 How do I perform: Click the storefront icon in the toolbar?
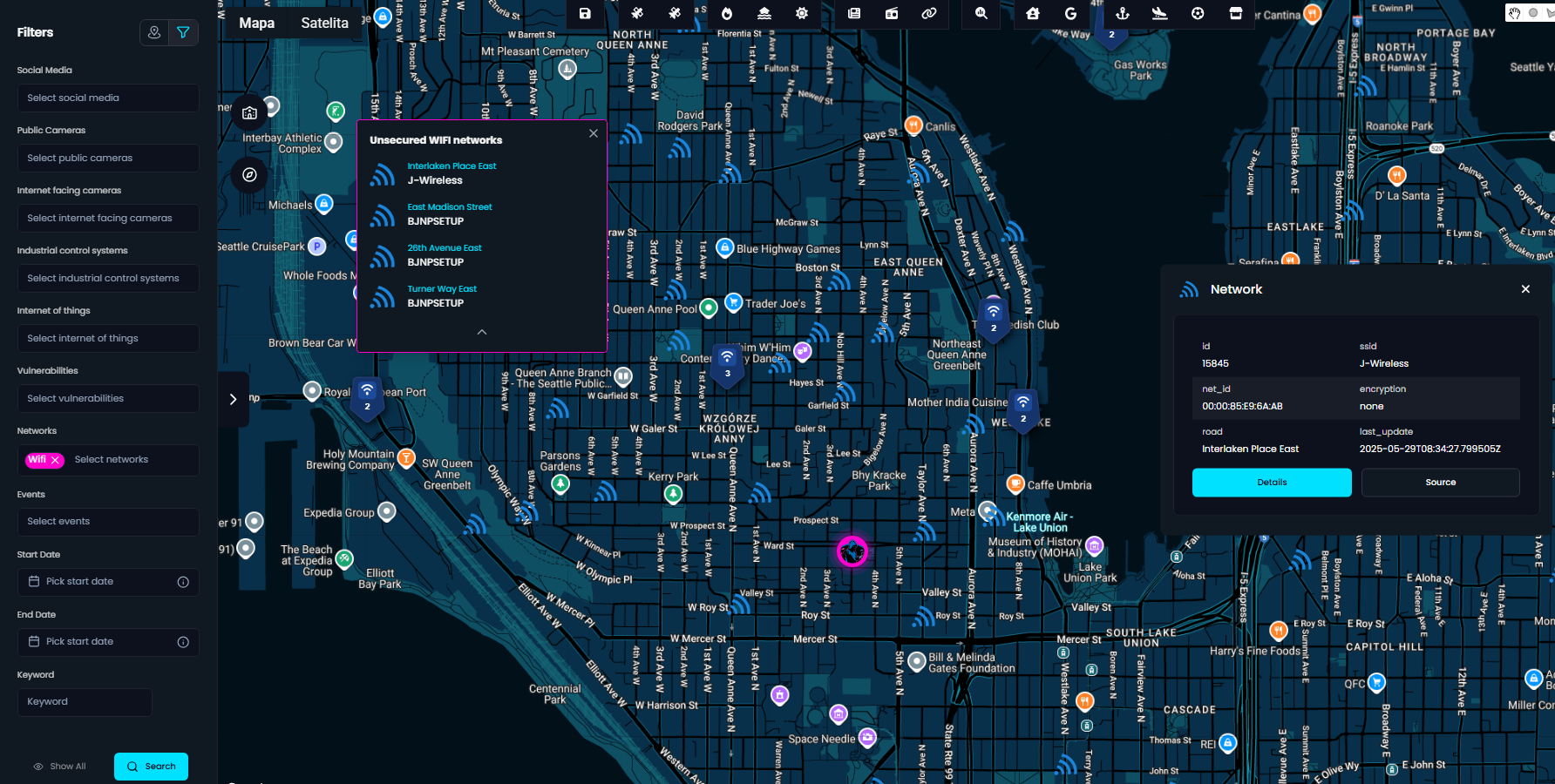pos(1235,13)
